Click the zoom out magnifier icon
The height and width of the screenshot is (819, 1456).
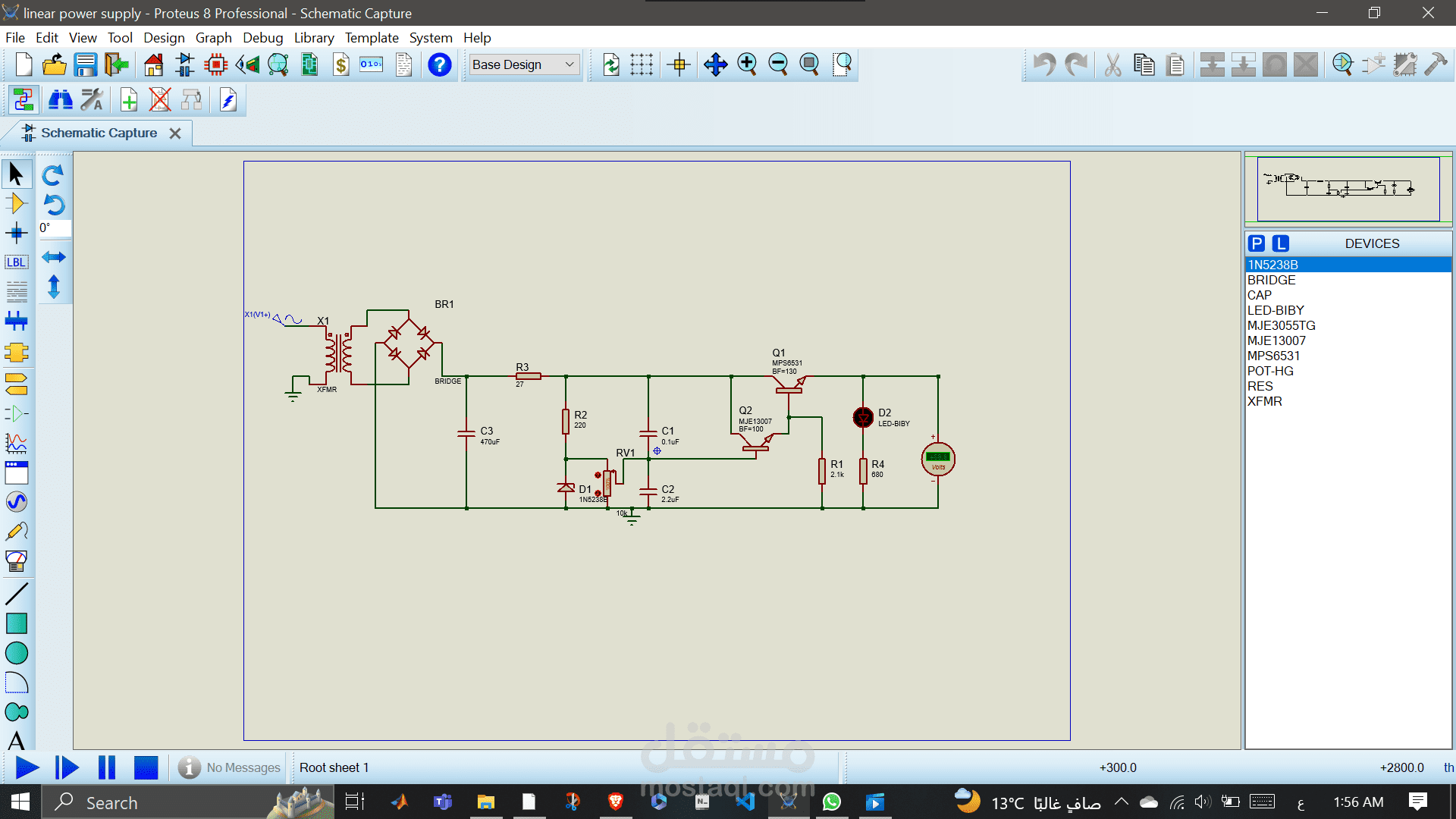[777, 64]
